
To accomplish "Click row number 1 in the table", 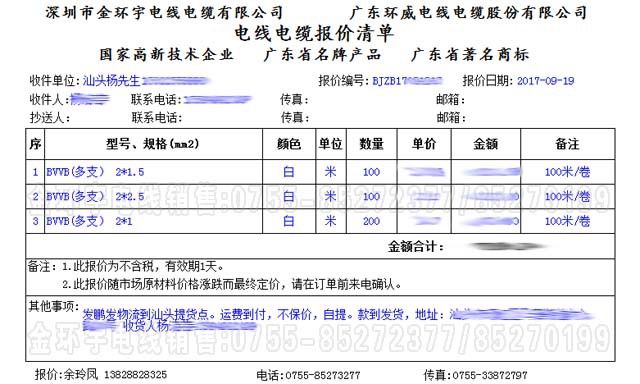I will (35, 172).
